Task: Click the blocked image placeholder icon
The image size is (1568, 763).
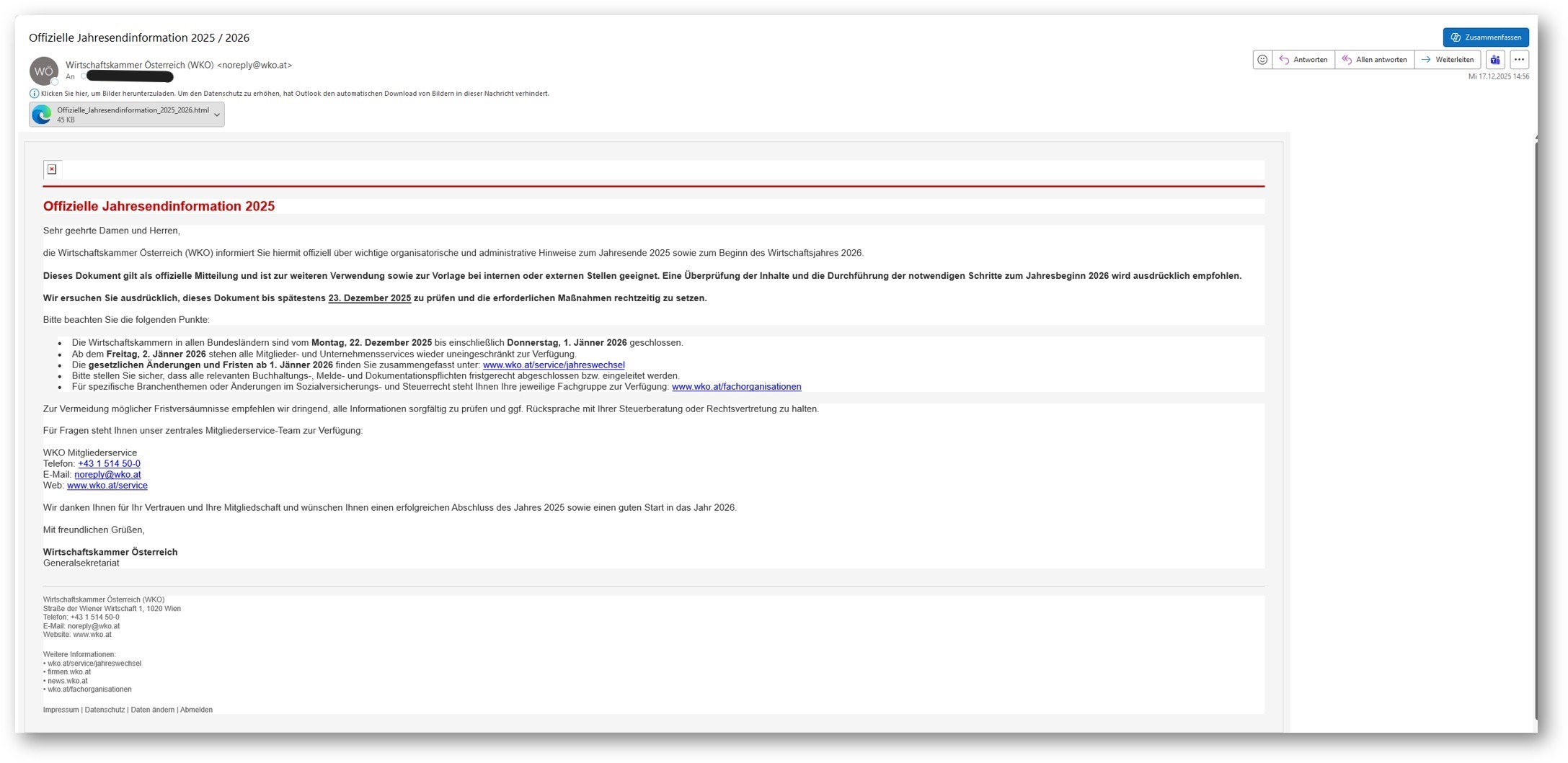Action: 52,169
